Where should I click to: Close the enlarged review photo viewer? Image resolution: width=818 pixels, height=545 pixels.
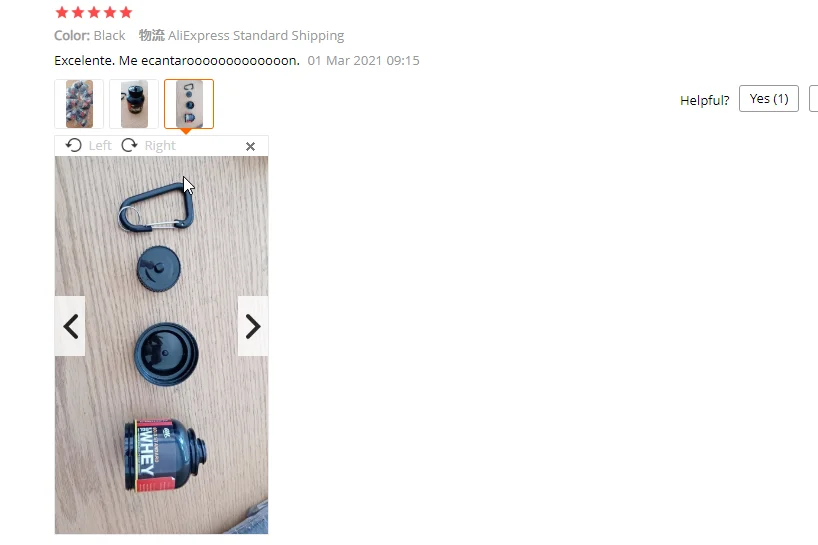250,147
